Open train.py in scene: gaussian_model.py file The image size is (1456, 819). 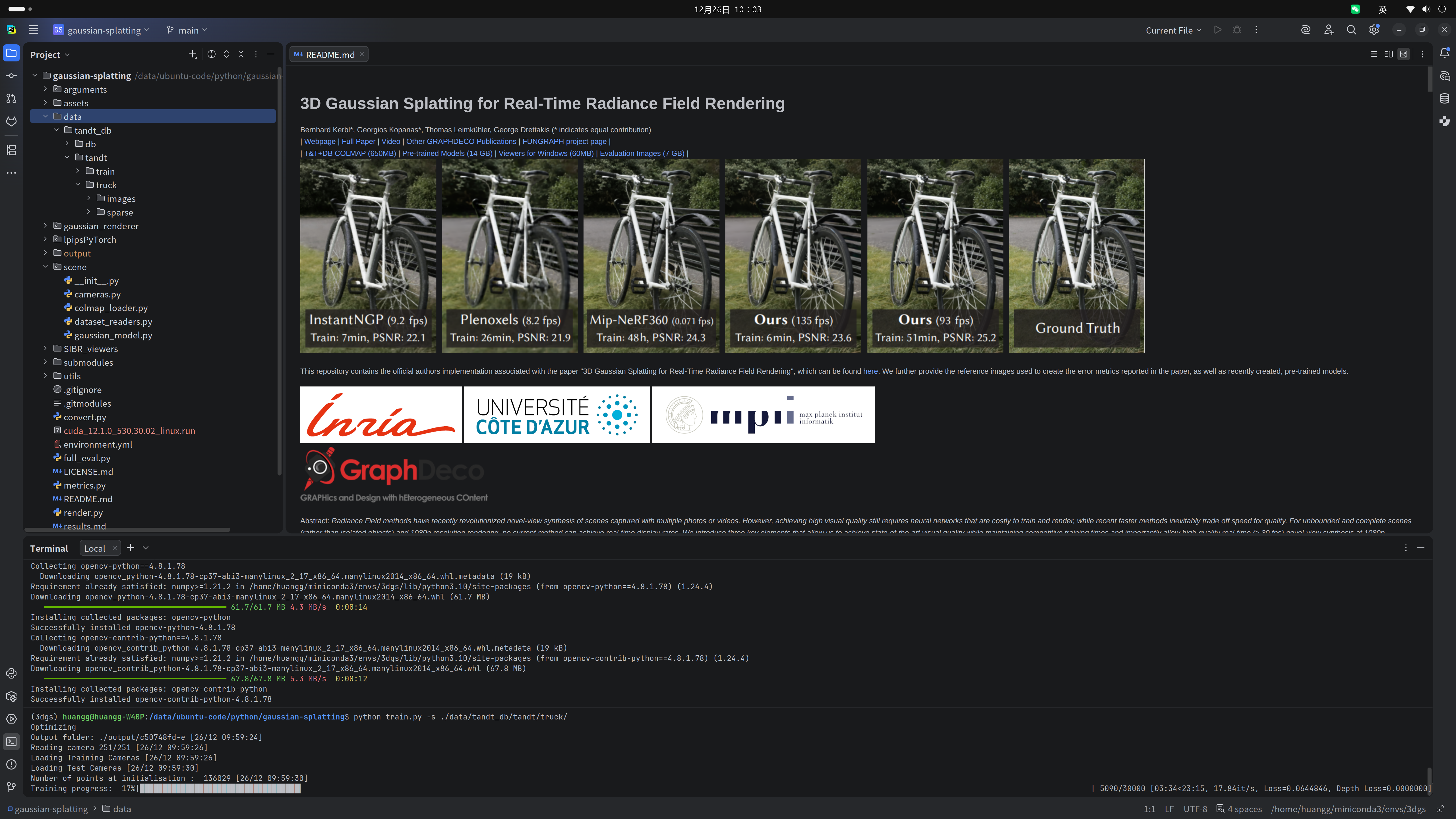(x=113, y=335)
